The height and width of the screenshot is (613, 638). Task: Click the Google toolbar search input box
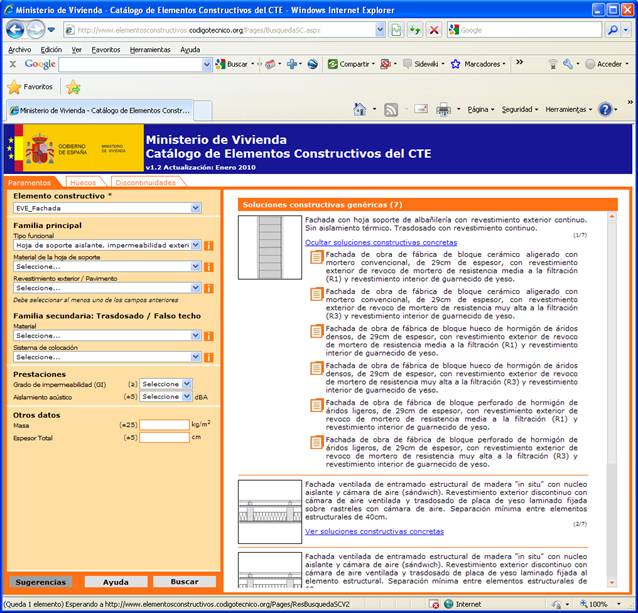pyautogui.click(x=131, y=64)
